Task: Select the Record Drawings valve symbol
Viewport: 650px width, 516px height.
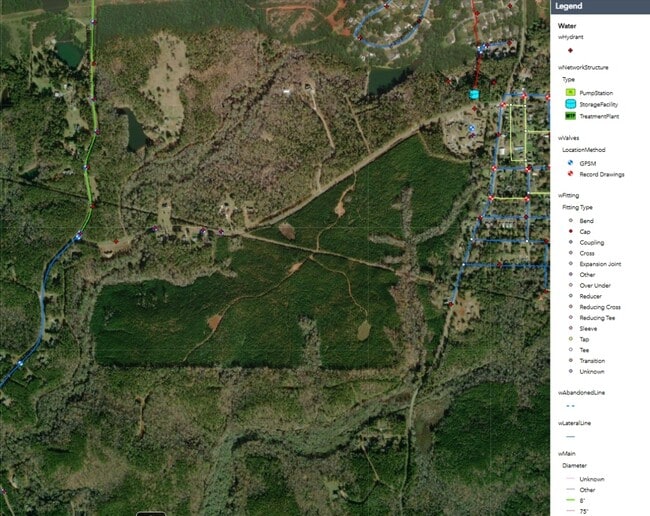Action: [569, 174]
